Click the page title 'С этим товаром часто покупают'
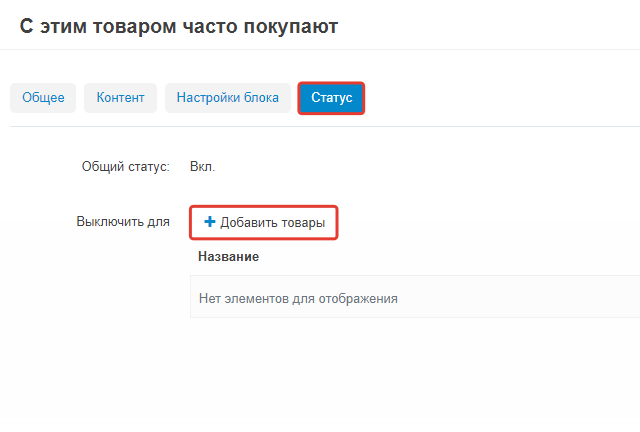 pos(179,27)
